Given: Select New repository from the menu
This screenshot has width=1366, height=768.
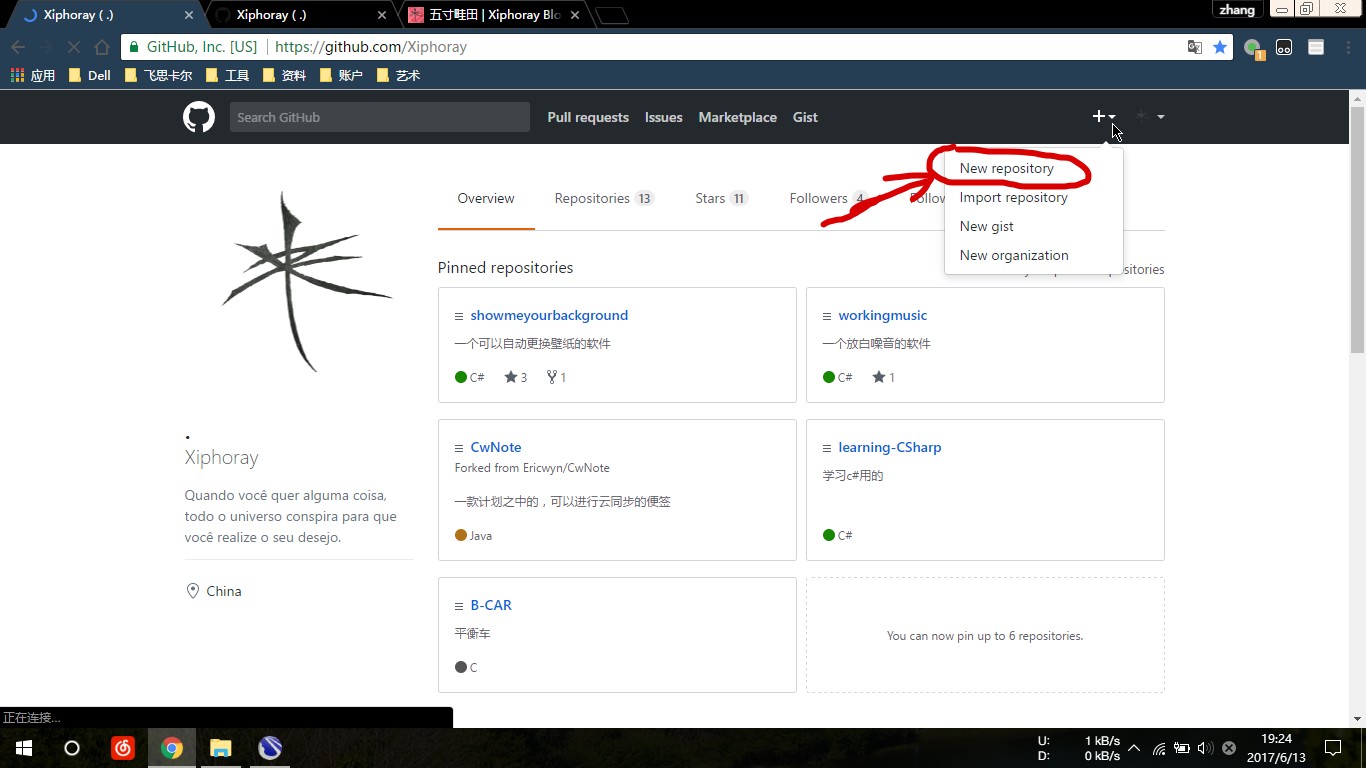Looking at the screenshot, I should pos(1006,168).
